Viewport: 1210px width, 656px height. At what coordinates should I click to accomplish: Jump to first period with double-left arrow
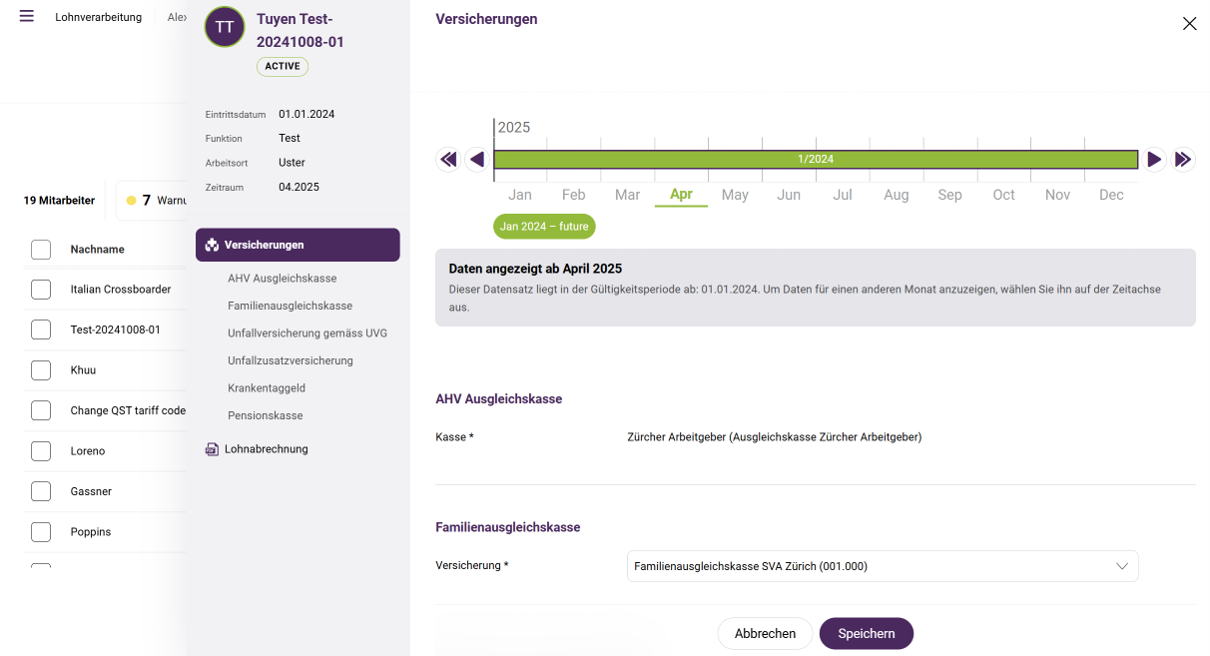tap(448, 160)
